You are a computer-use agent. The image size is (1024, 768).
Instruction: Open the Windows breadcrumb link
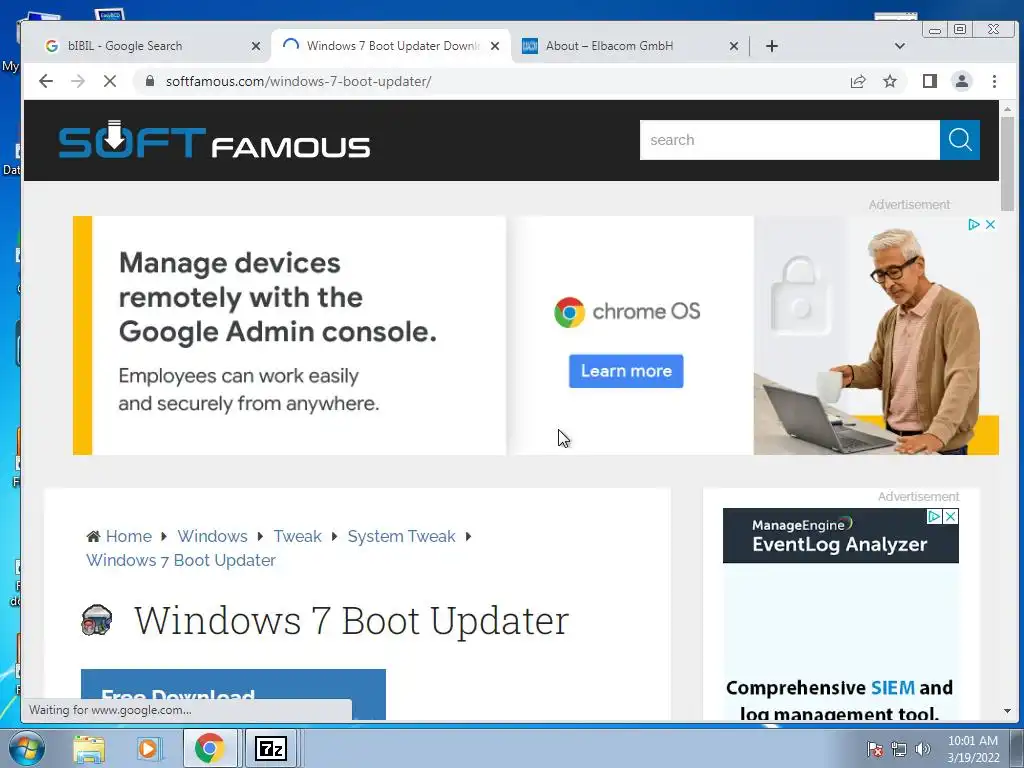[212, 536]
